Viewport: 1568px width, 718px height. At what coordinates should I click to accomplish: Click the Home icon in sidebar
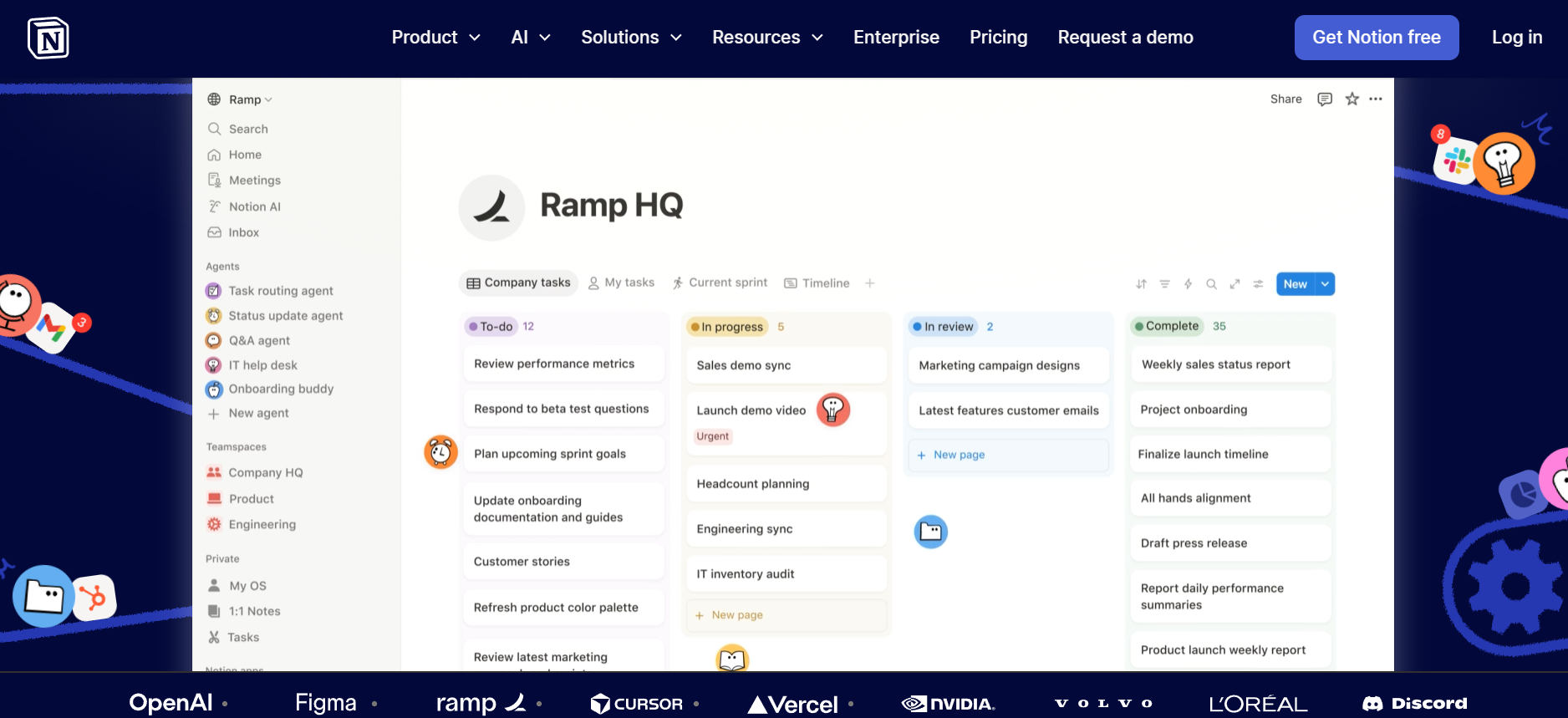(x=214, y=155)
